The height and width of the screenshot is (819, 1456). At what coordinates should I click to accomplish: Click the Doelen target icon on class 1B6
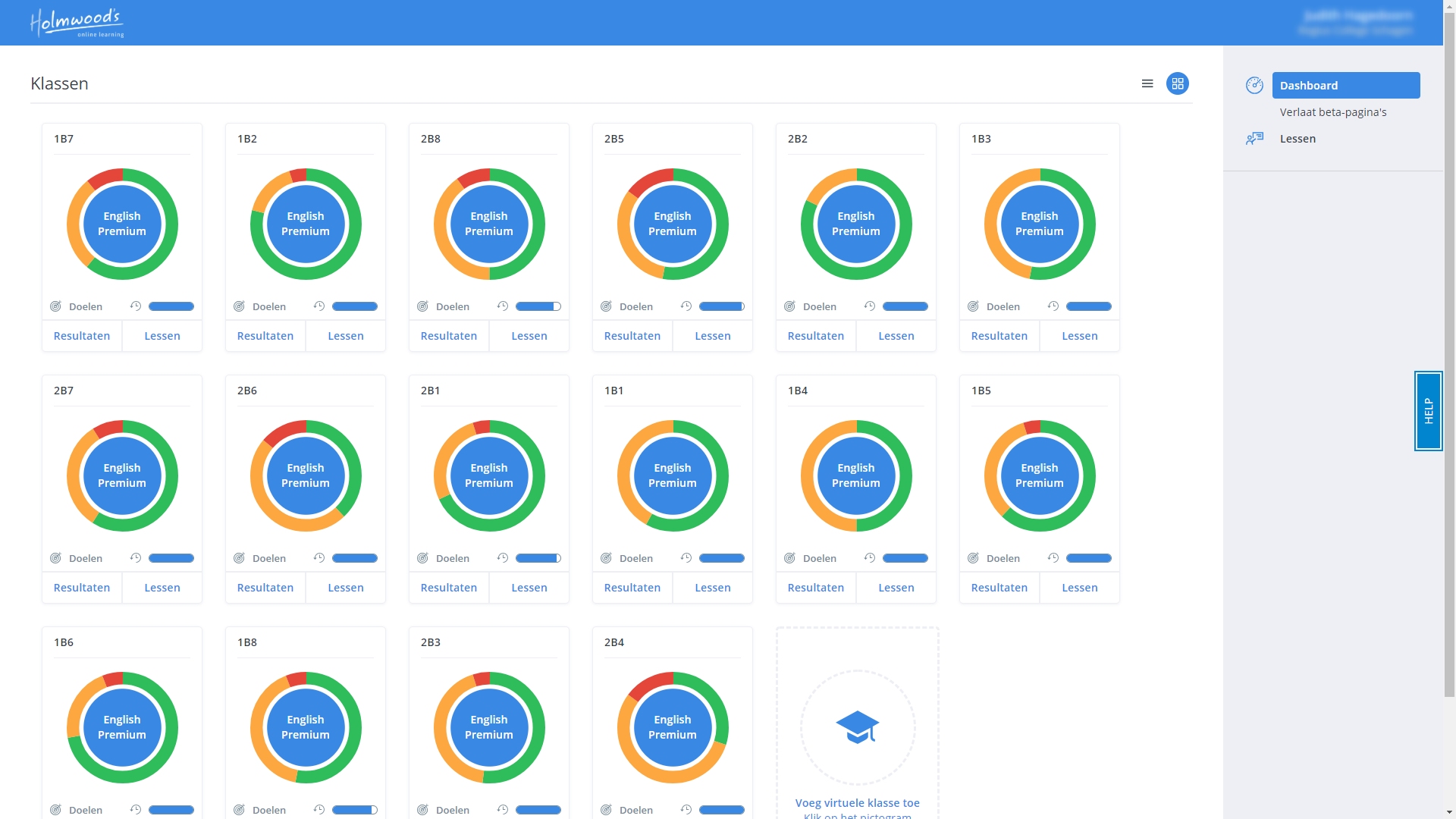tap(55, 810)
